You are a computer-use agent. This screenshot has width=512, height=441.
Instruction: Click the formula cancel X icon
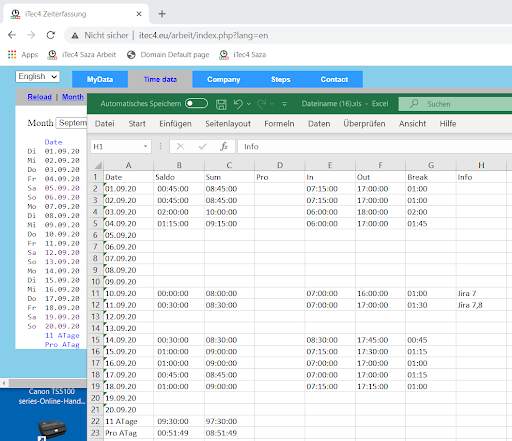click(180, 147)
